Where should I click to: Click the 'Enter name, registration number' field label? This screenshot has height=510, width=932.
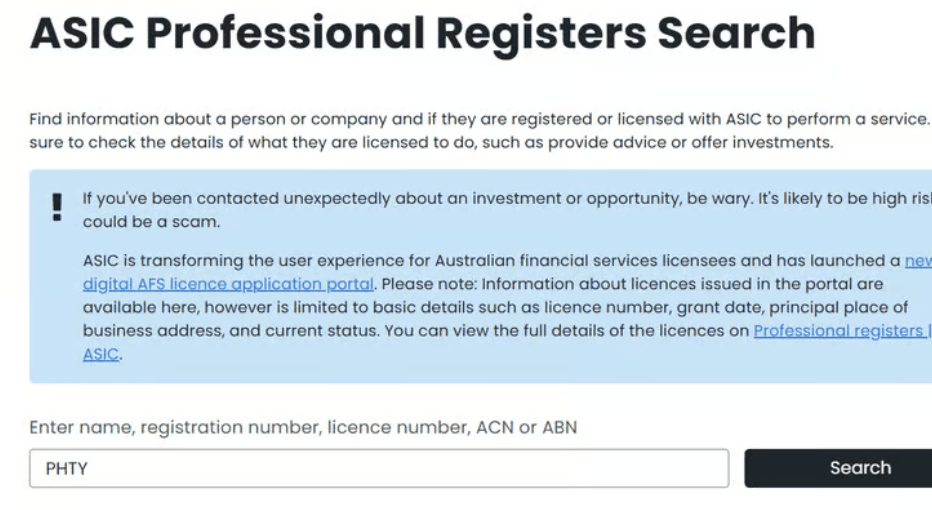coord(303,427)
